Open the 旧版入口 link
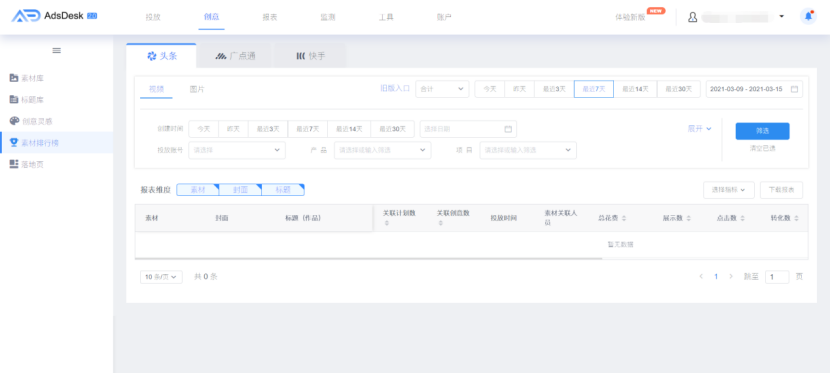This screenshot has width=830, height=373. pyautogui.click(x=395, y=89)
